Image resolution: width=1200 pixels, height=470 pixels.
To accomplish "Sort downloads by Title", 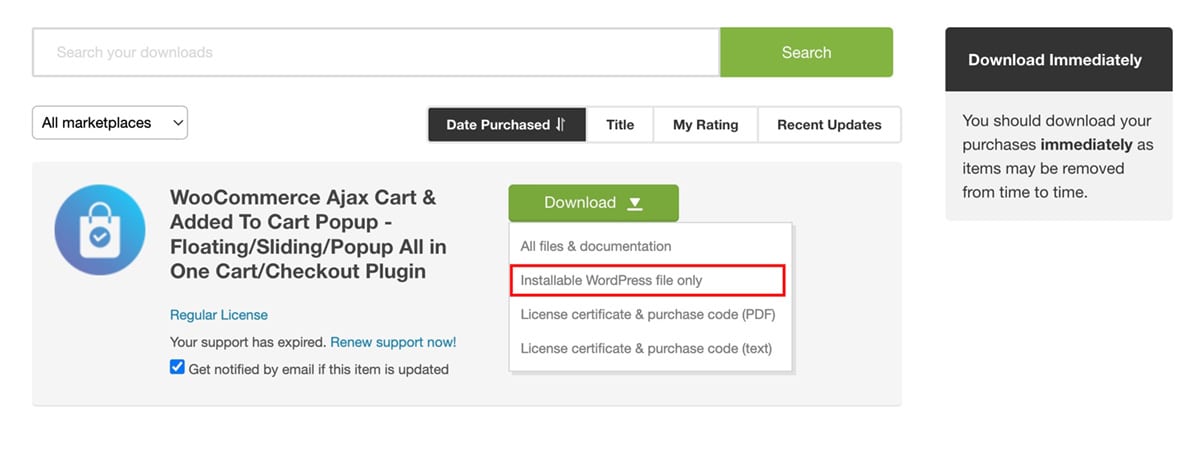I will pos(620,125).
